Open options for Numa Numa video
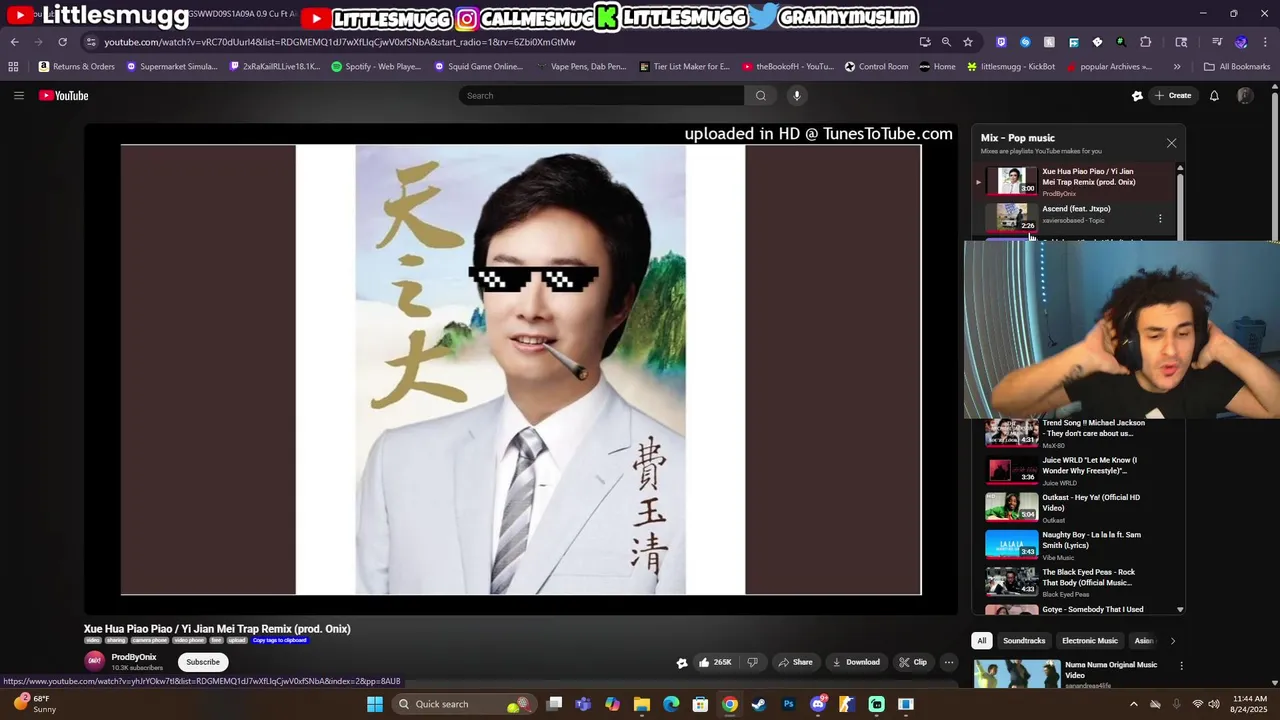The height and width of the screenshot is (720, 1280). pyautogui.click(x=1181, y=666)
